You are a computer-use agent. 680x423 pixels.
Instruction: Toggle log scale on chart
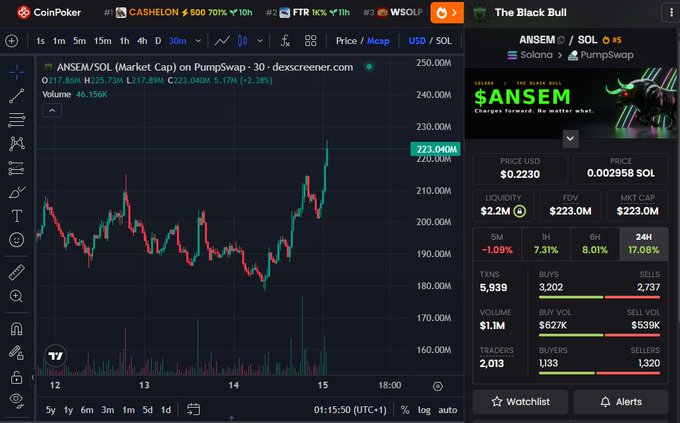coord(424,410)
